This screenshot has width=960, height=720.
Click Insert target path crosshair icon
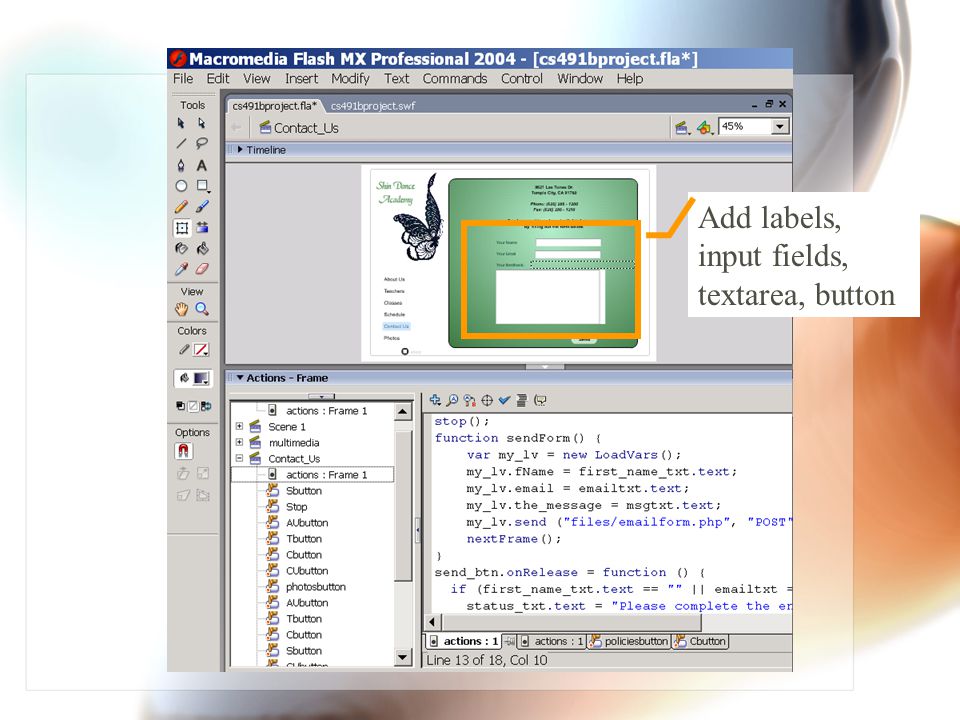click(487, 400)
